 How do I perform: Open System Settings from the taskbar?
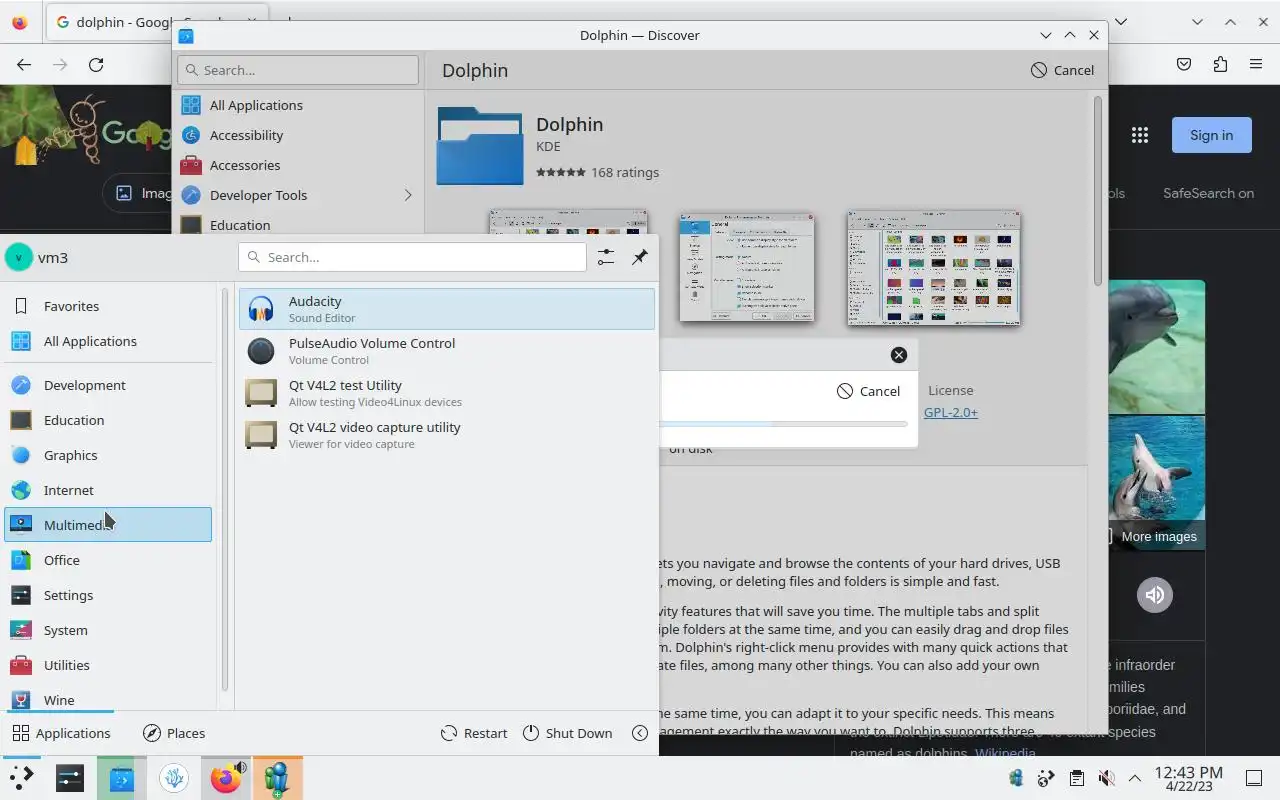click(x=70, y=778)
